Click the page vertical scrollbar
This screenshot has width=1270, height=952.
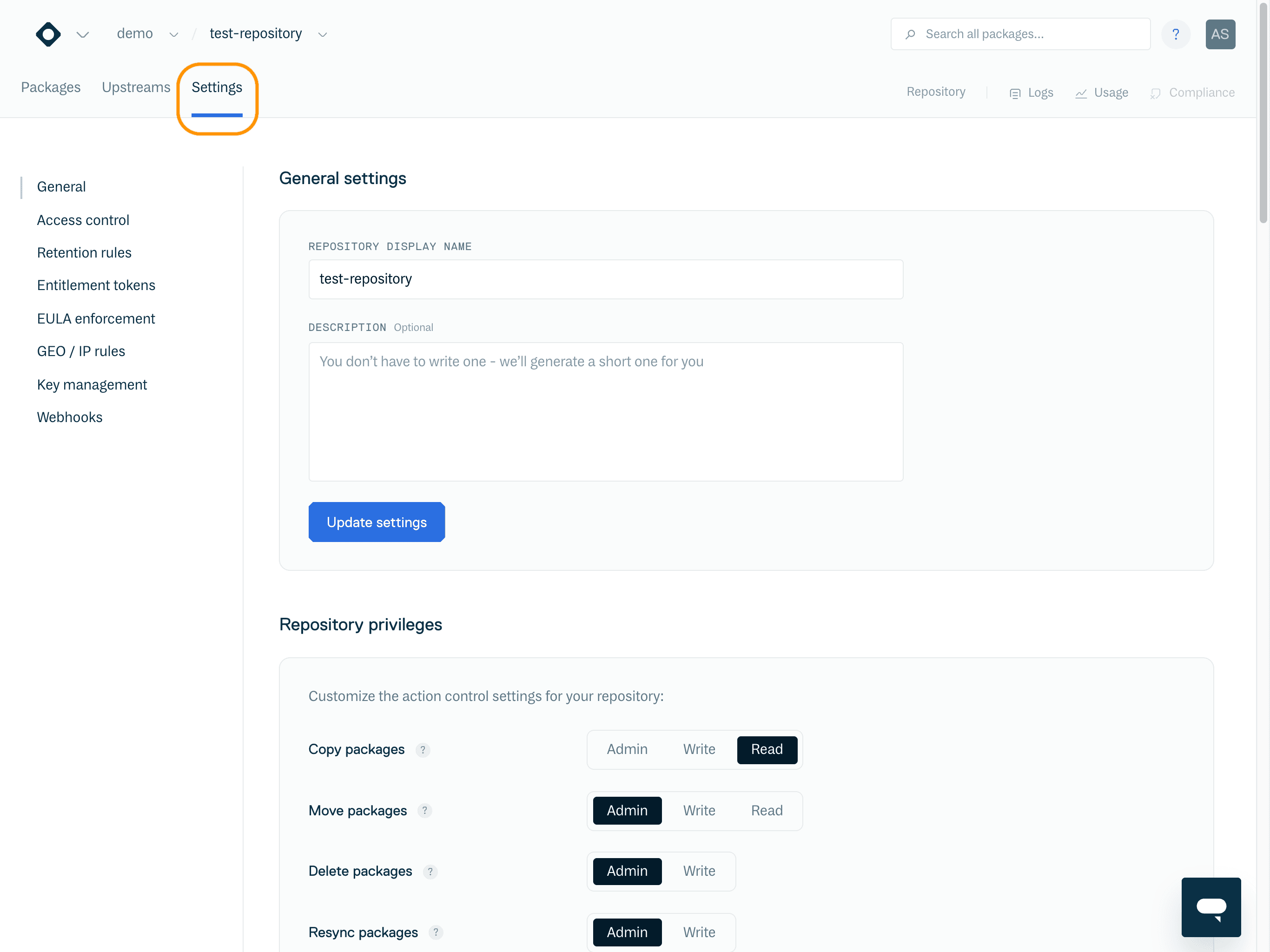coord(1263,115)
